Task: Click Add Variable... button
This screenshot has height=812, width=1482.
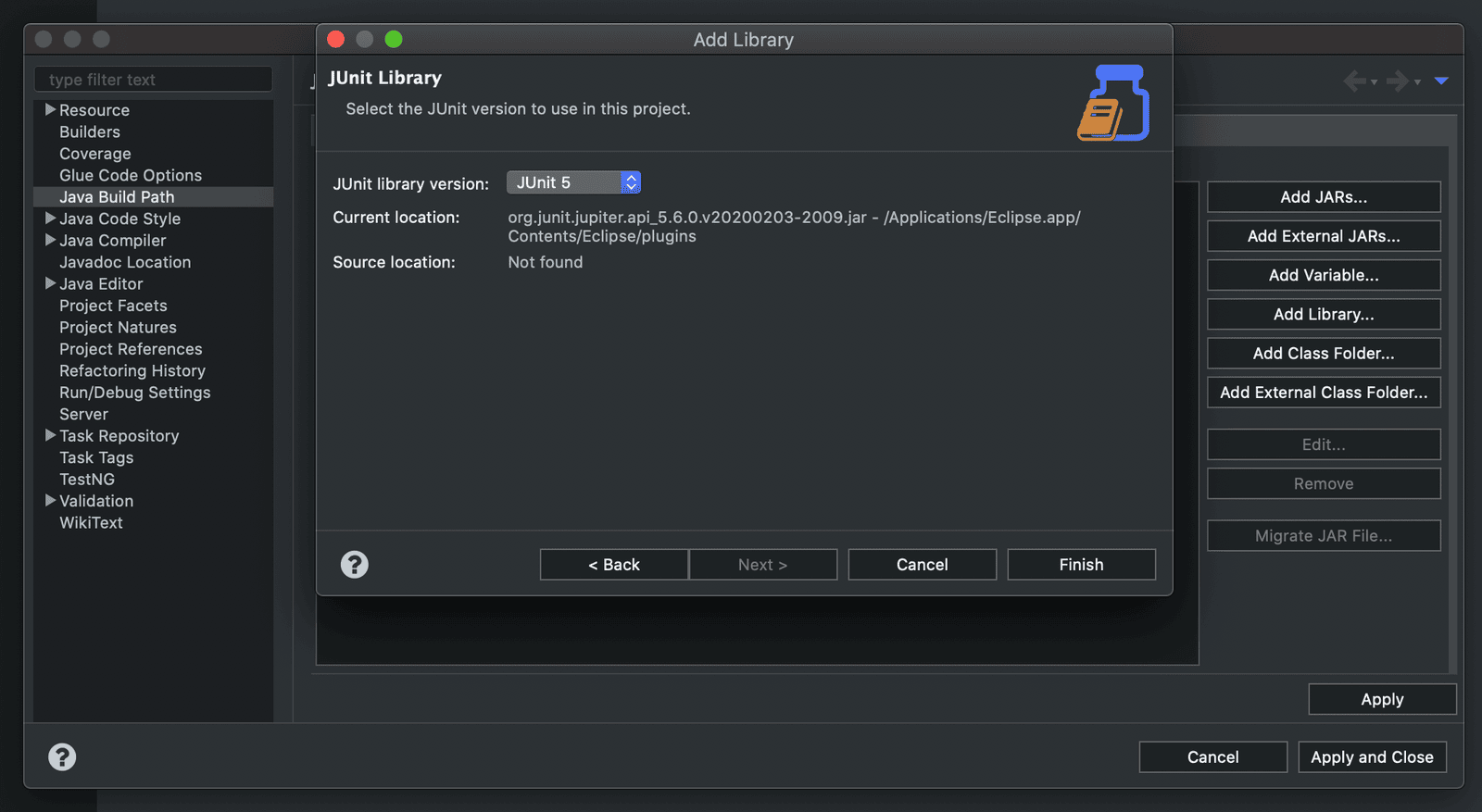Action: click(x=1324, y=275)
